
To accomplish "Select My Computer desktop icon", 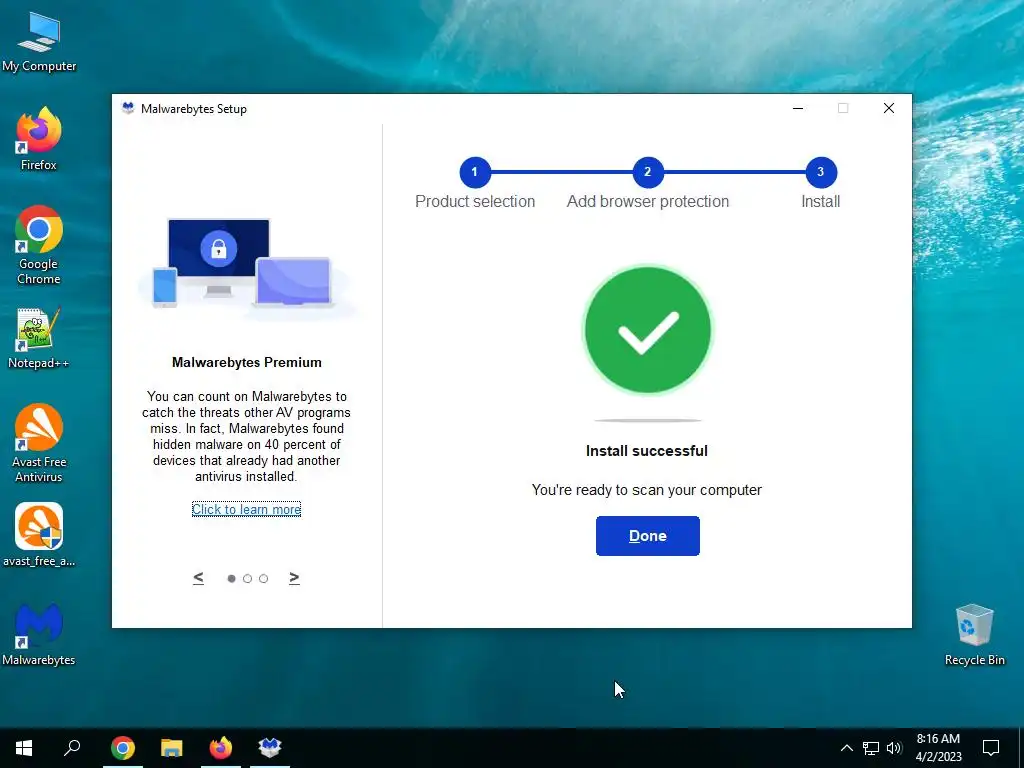I will coord(39,43).
